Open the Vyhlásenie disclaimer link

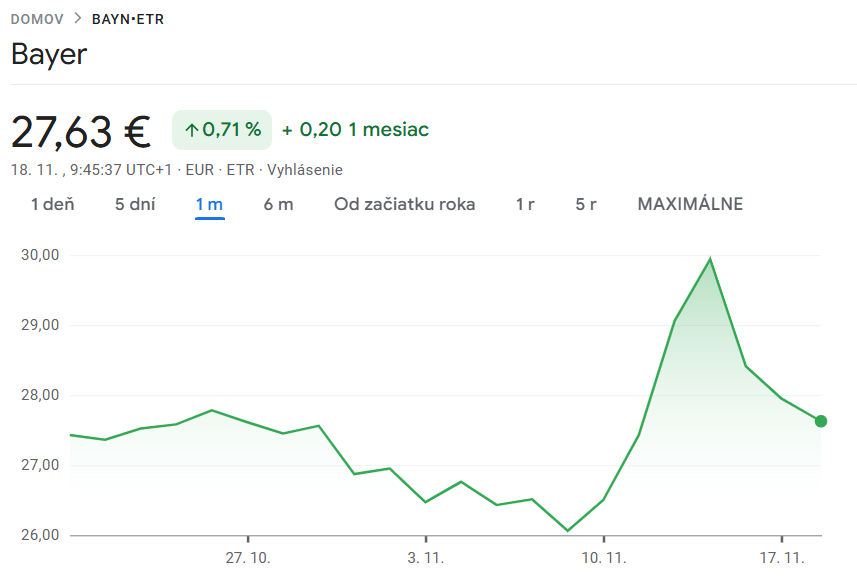point(305,170)
